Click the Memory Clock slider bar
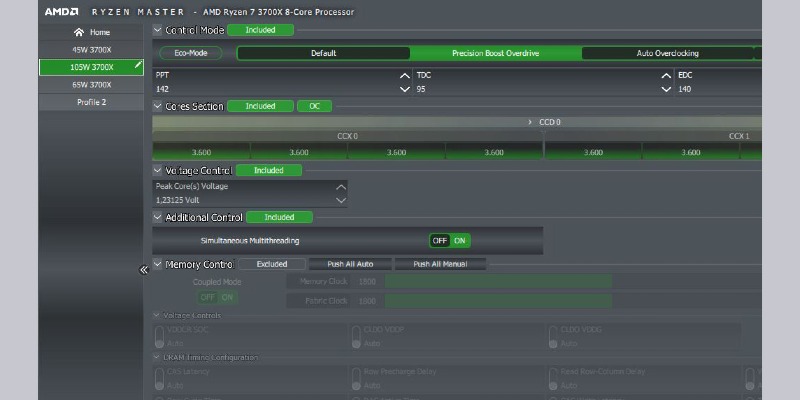 pos(498,282)
